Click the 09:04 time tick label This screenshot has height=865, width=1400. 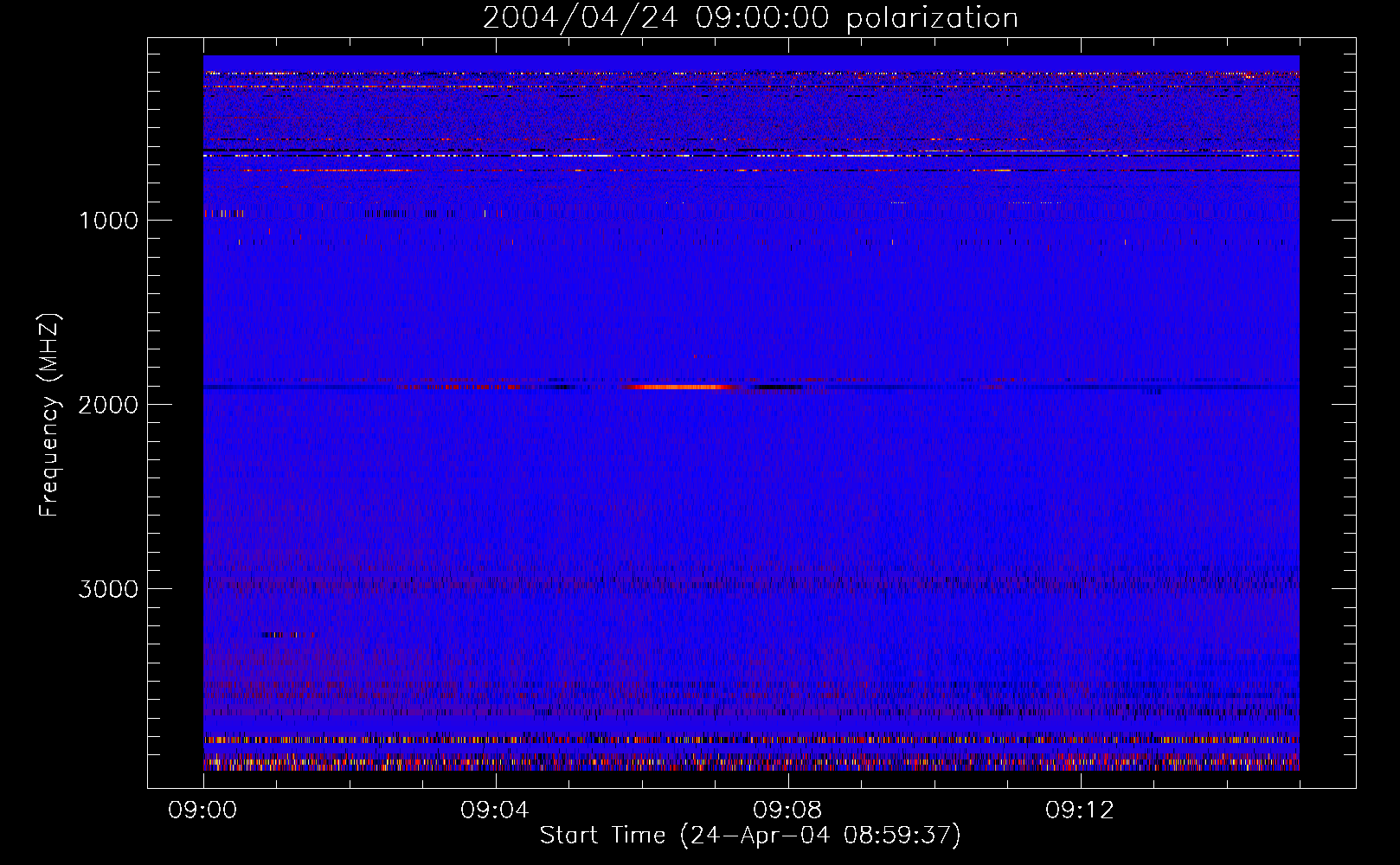[495, 811]
